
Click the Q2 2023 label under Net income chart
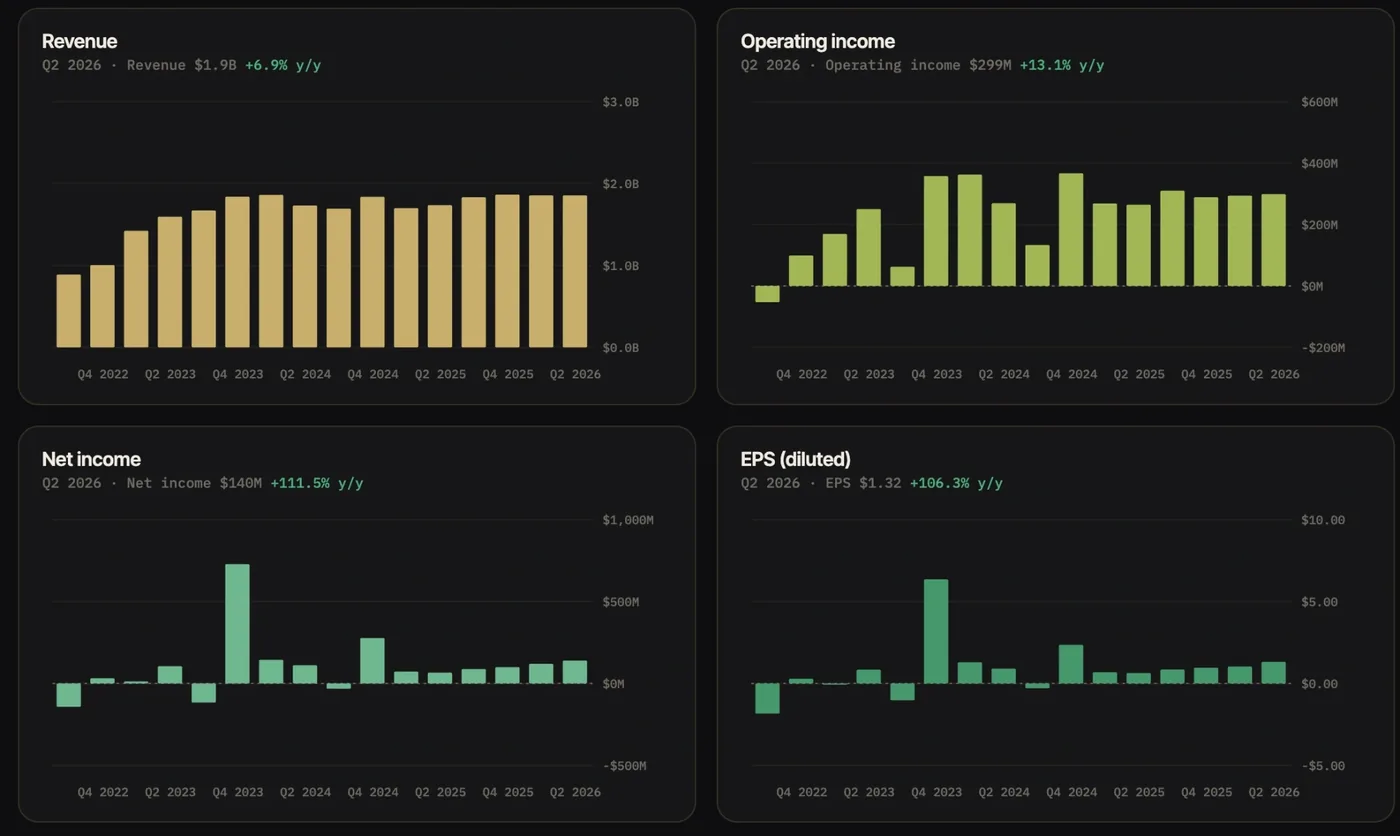point(170,792)
